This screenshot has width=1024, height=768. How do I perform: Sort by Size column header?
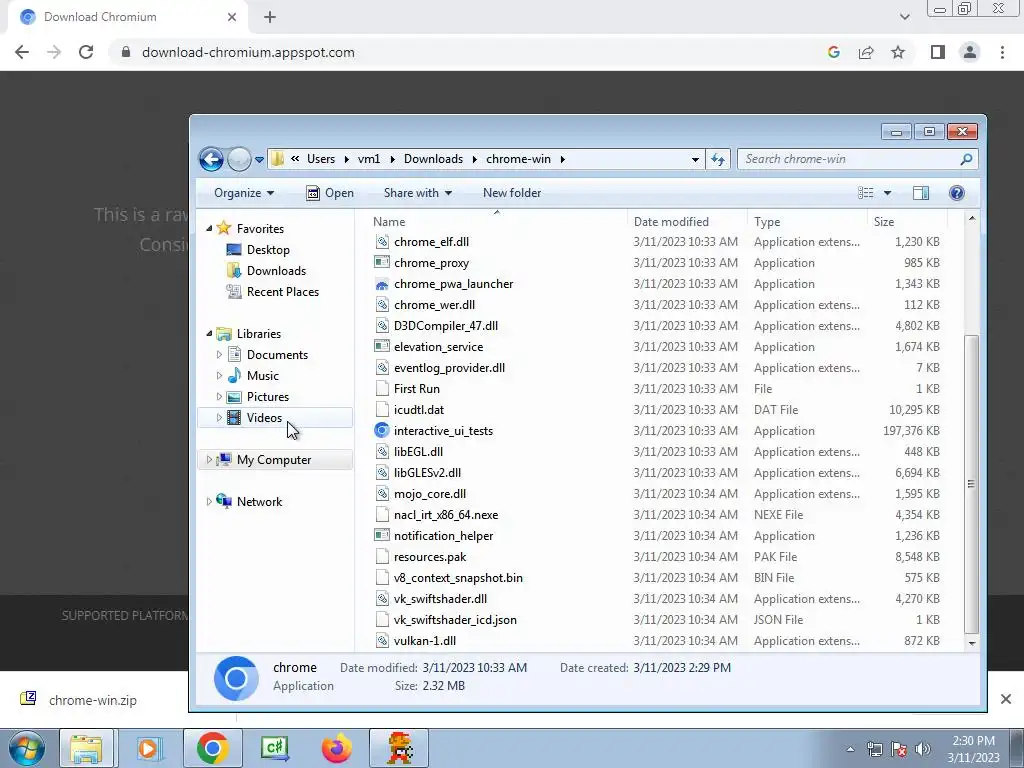click(884, 222)
